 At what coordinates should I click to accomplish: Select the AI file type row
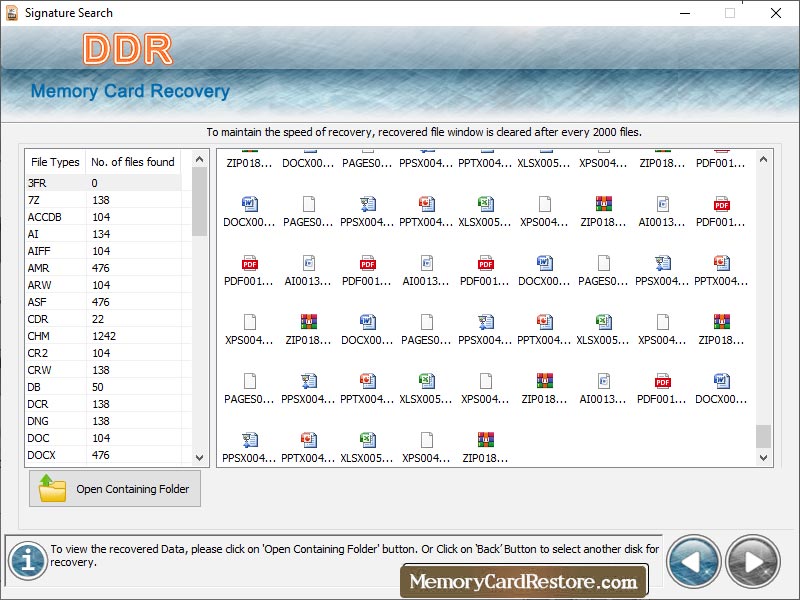point(104,234)
